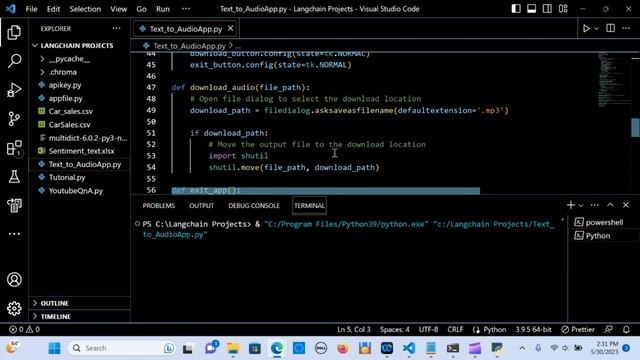Viewport: 640px width, 360px height.
Task: Change end of line sequence CRLF
Action: click(x=455, y=329)
